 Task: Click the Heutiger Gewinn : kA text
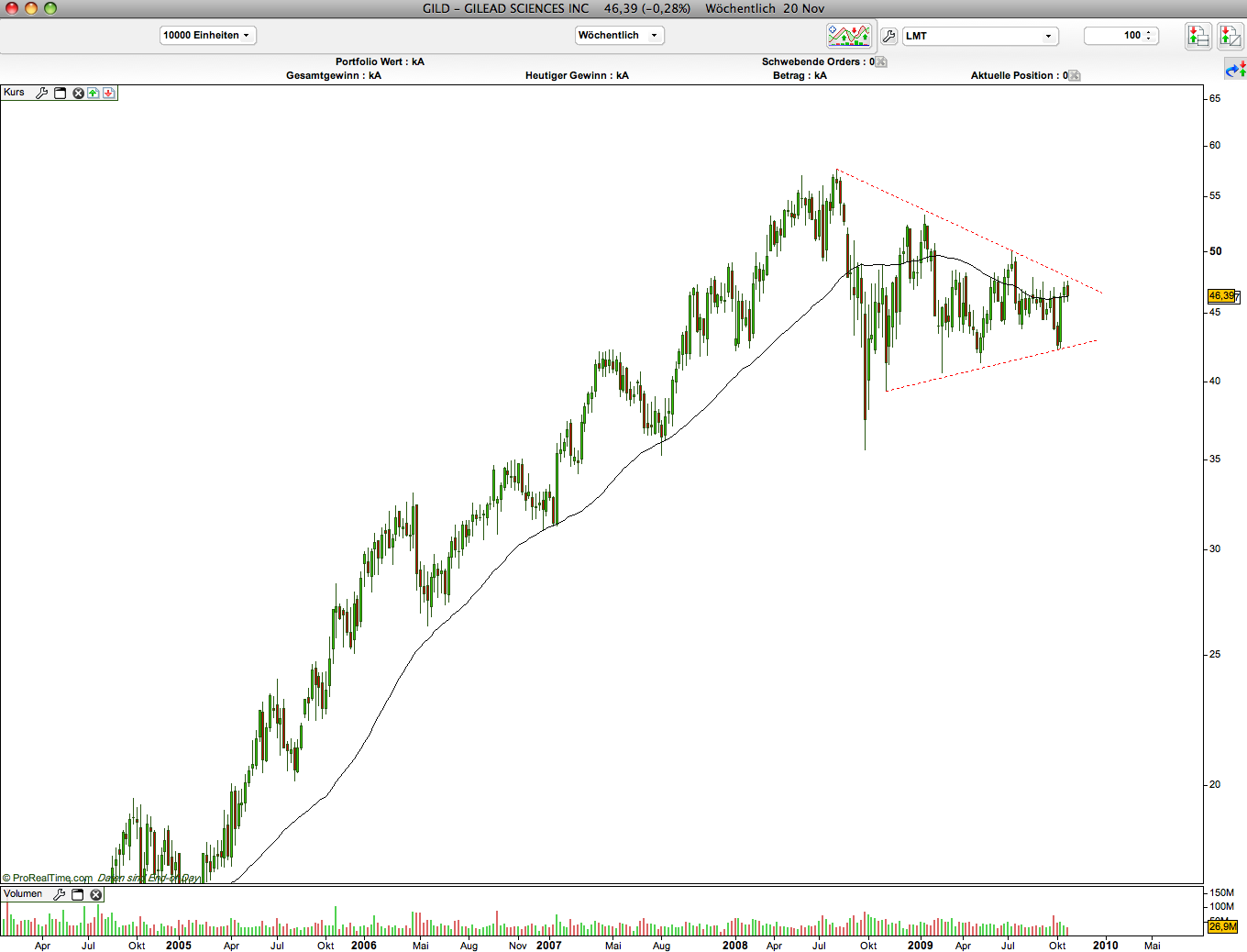click(x=577, y=76)
